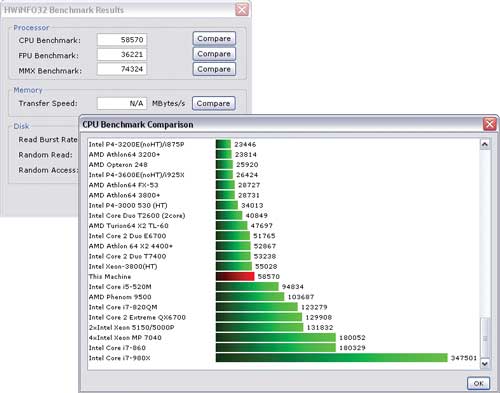Select row 'AMD Turion64 X2 TL-60'
The height and width of the screenshot is (393, 500).
coord(283,226)
